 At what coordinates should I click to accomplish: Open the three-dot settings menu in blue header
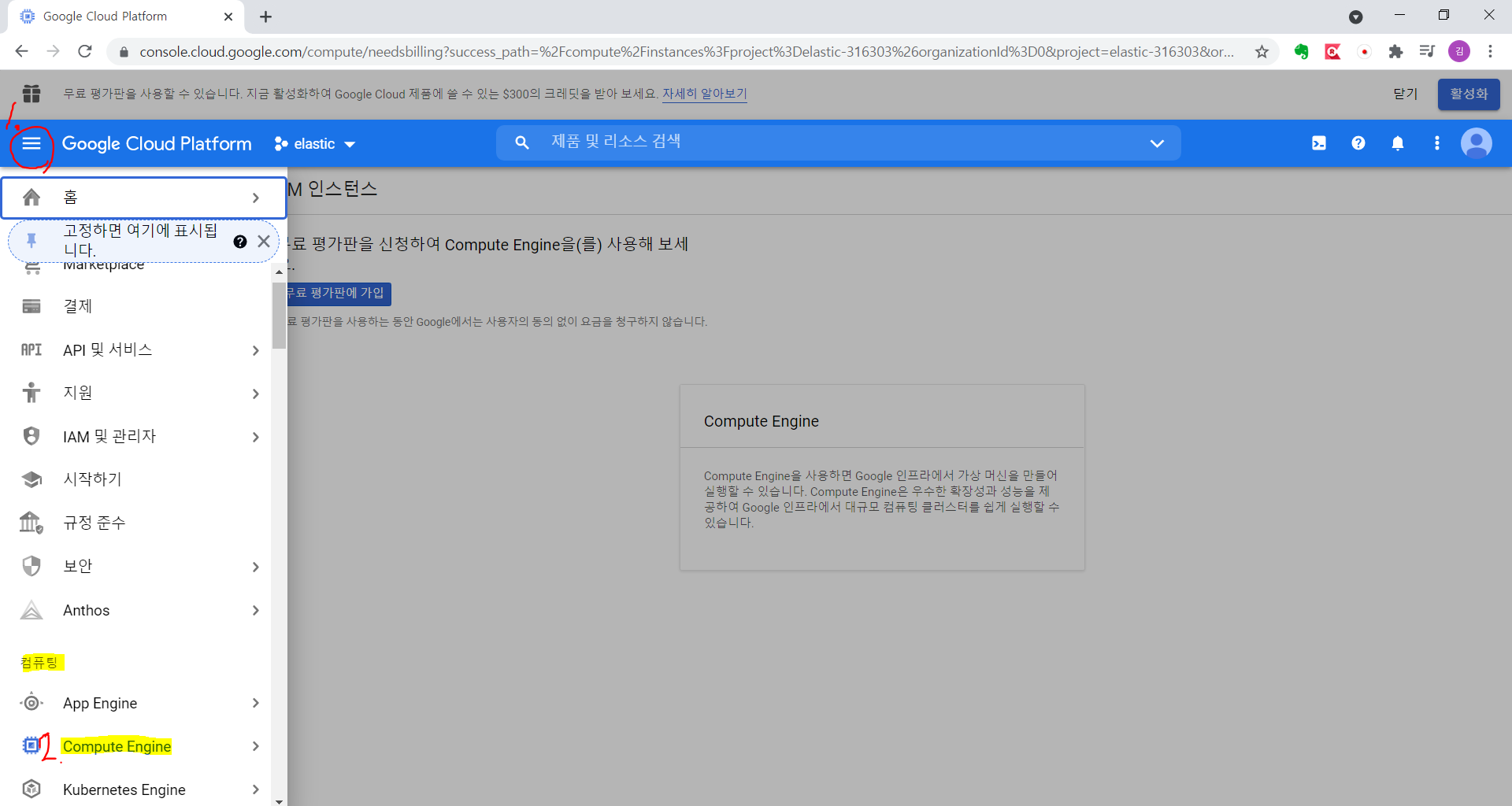coord(1437,143)
